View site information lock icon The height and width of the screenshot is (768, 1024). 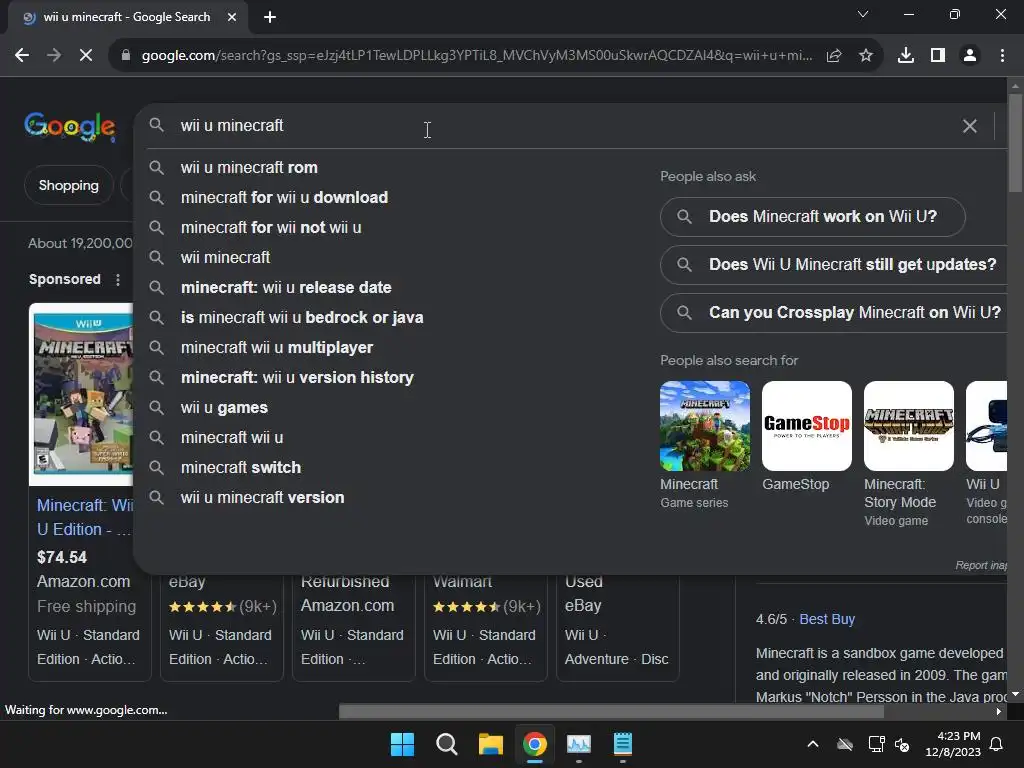click(126, 56)
